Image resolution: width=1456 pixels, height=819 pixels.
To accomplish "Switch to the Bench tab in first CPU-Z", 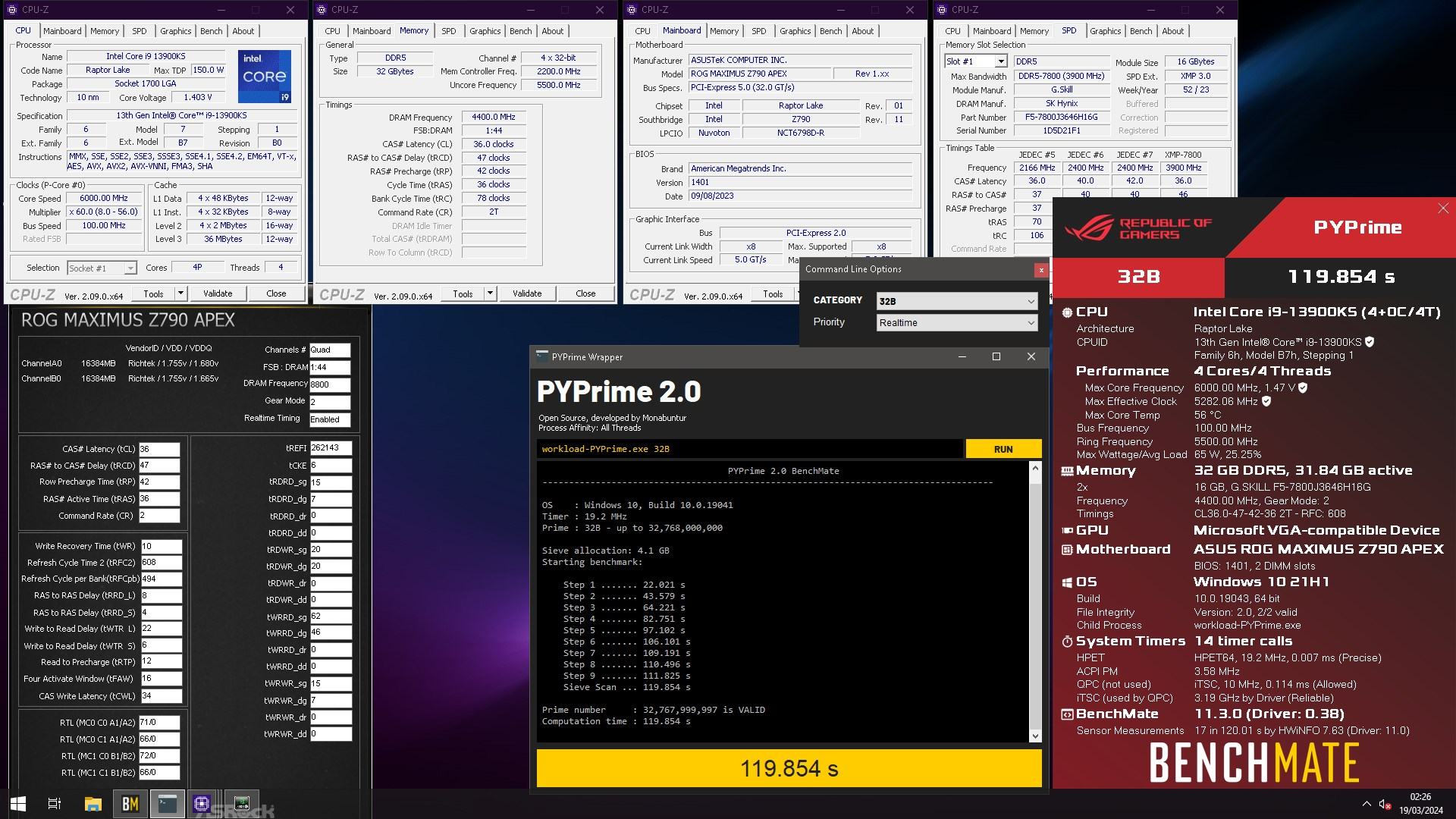I will point(211,31).
